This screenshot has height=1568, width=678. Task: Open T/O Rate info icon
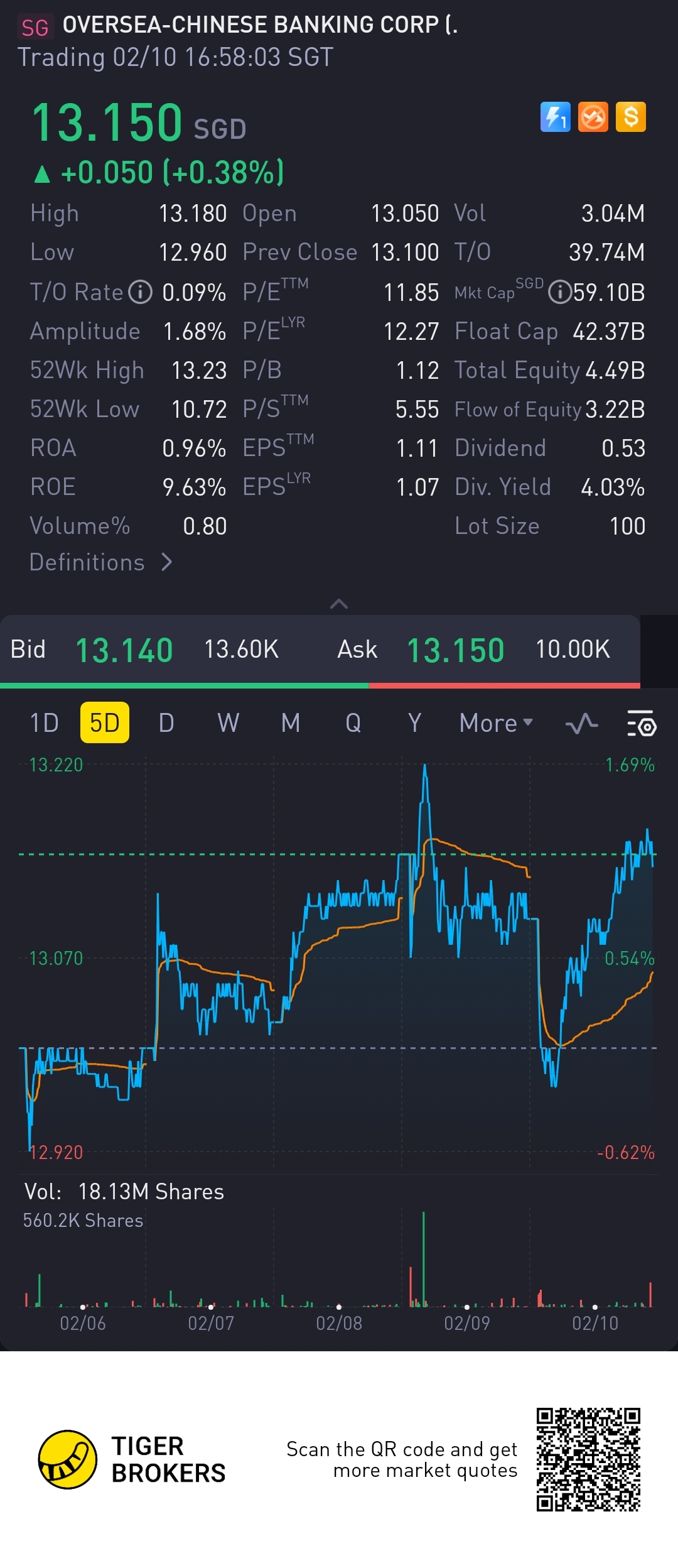[141, 292]
